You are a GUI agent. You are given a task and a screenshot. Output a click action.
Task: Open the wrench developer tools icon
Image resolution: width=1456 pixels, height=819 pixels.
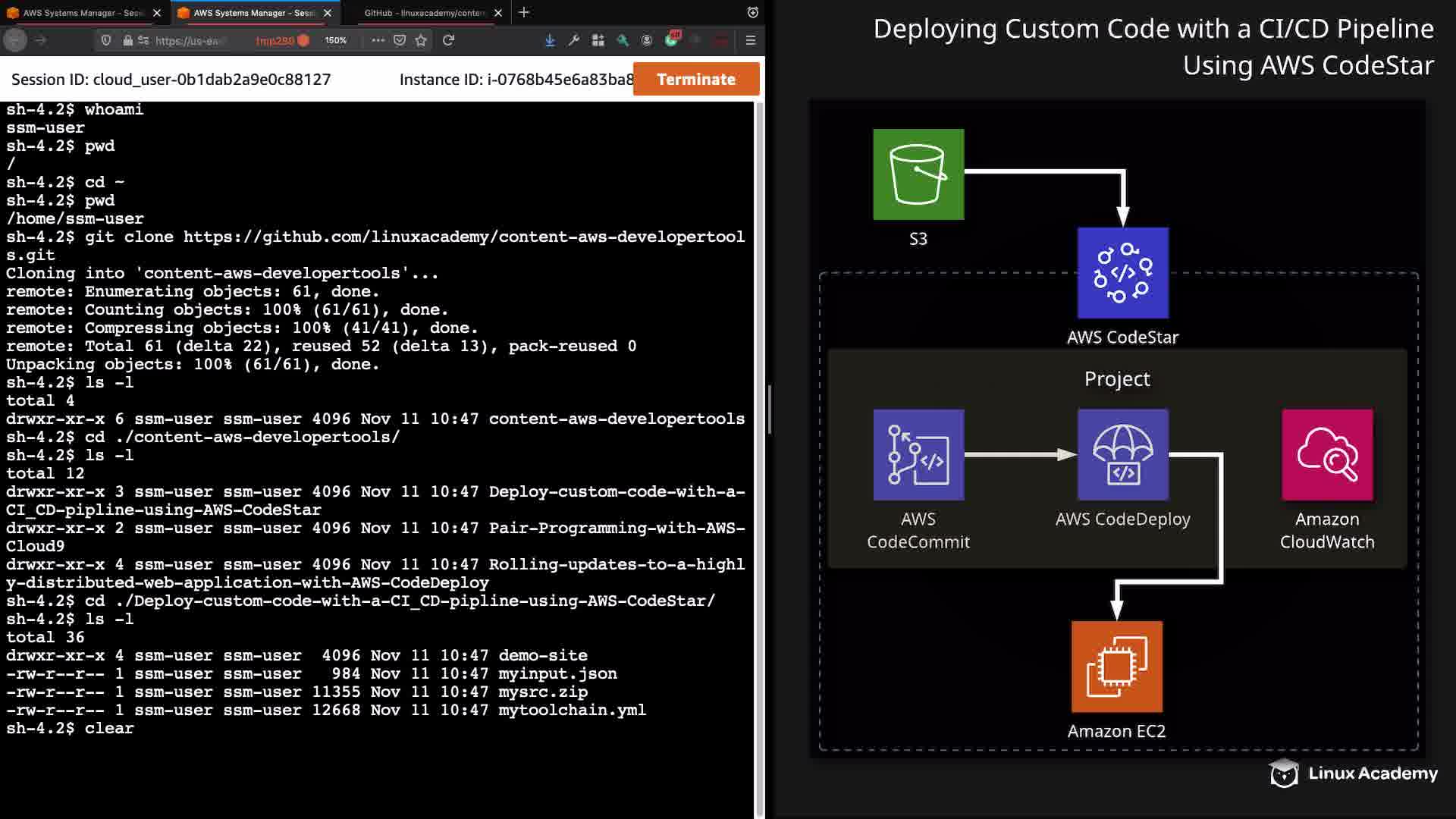pos(574,40)
